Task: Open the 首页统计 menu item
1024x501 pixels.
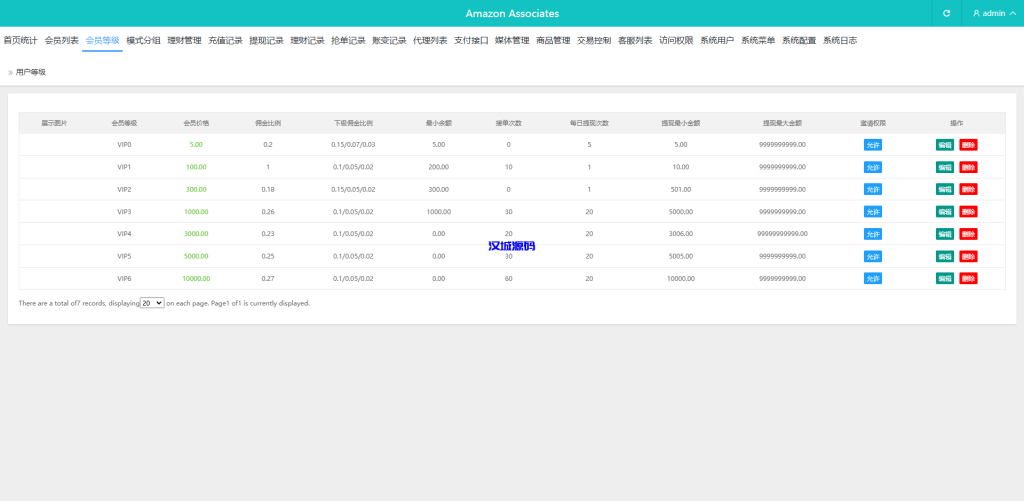Action: [x=20, y=41]
